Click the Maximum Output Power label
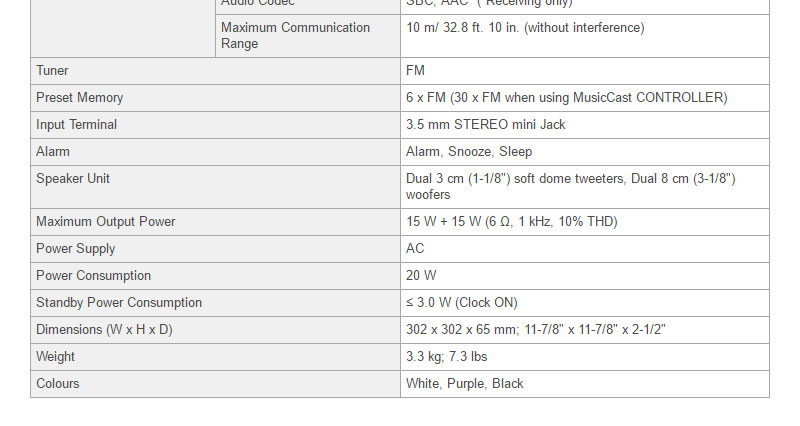800x426 pixels. (105, 222)
